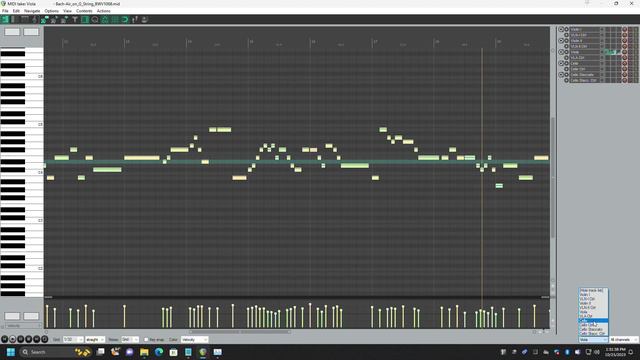The image size is (640, 360).
Task: Click the circular toolbar icon next to green square
Action: pos(95,20)
